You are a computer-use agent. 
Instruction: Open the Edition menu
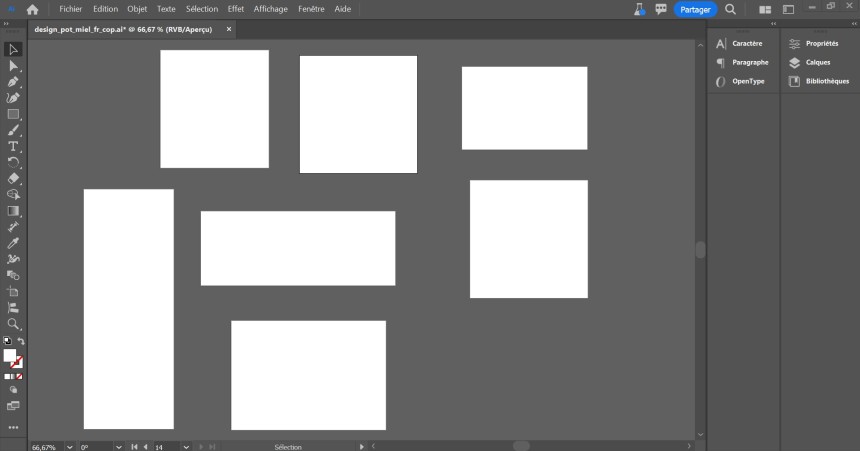pos(105,9)
